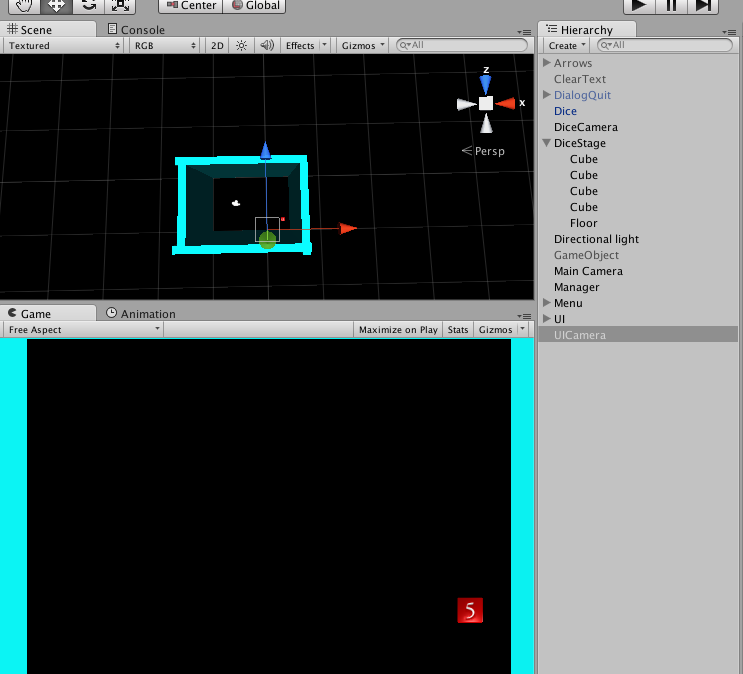The height and width of the screenshot is (674, 743).
Task: Select the Main Camera object
Action: (588, 271)
